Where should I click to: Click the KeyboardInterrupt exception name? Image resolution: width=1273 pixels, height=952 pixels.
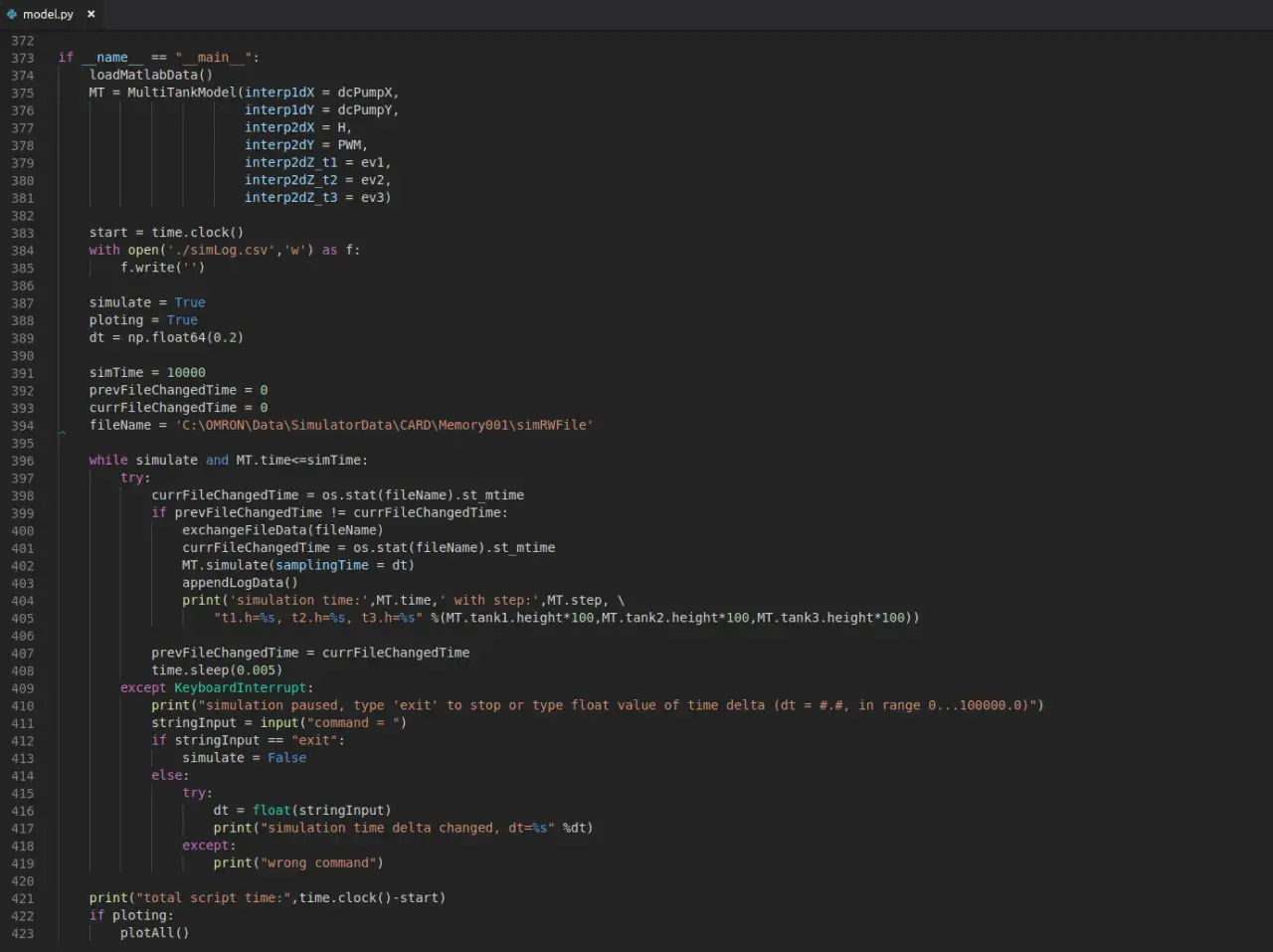click(241, 687)
